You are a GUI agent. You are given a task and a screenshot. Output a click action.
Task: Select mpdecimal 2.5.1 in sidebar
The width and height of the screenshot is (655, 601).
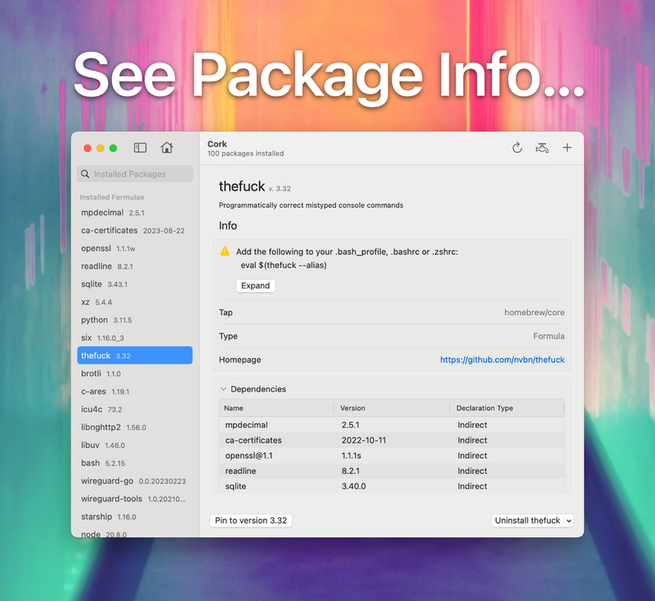(135, 213)
